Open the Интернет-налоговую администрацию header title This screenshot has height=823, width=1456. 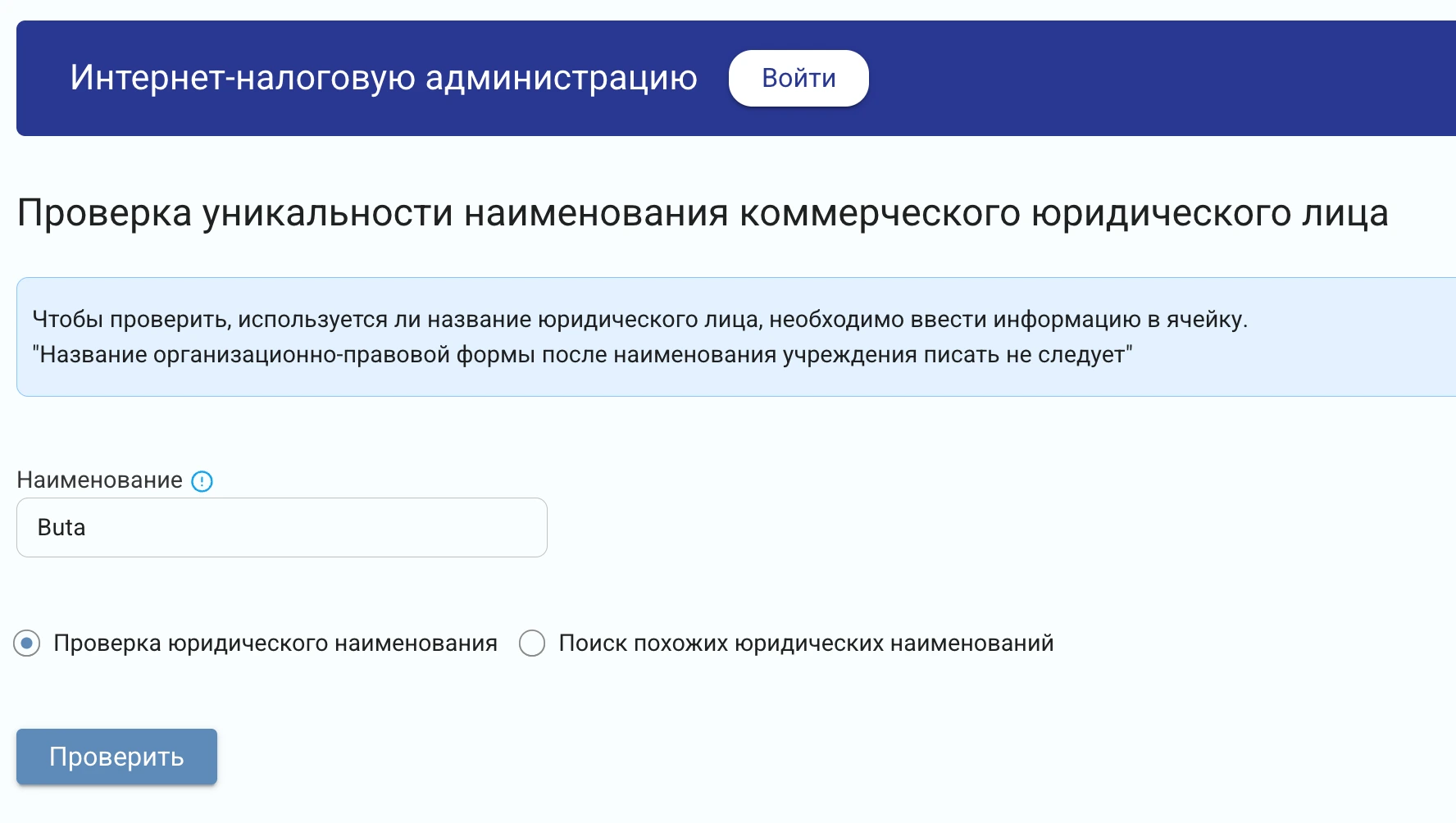tap(384, 78)
